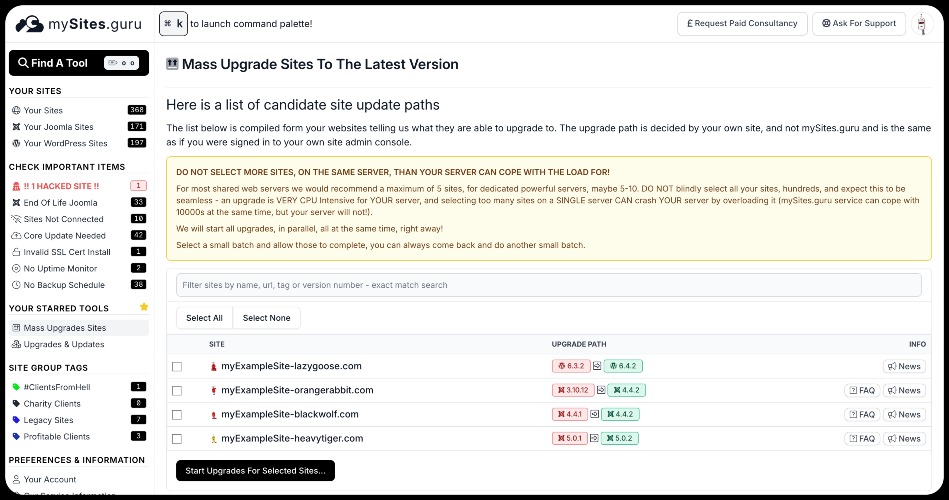
Task: Click the green 5.0.2 version badge
Action: (619, 438)
